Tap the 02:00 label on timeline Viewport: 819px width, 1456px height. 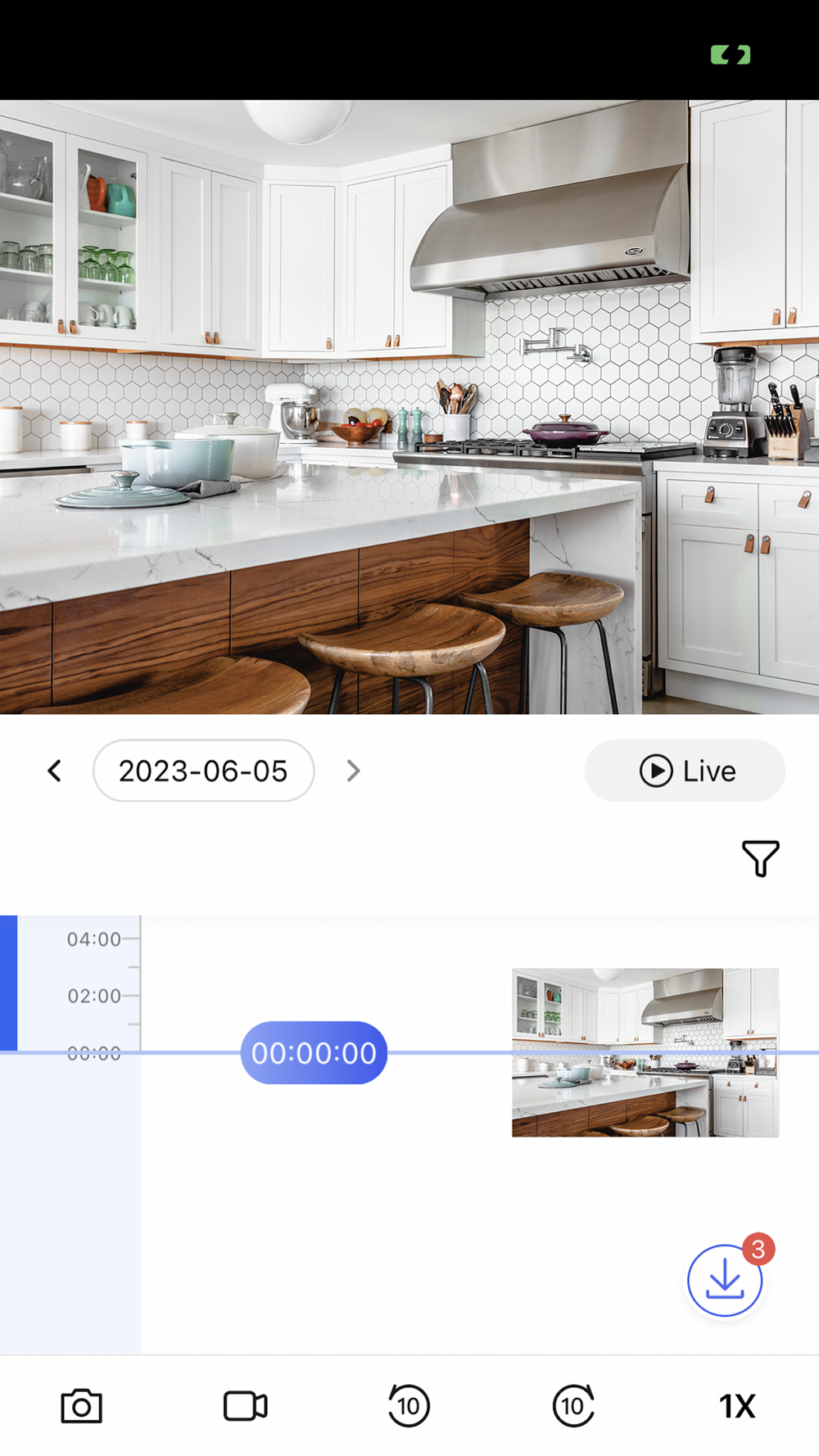tap(93, 996)
